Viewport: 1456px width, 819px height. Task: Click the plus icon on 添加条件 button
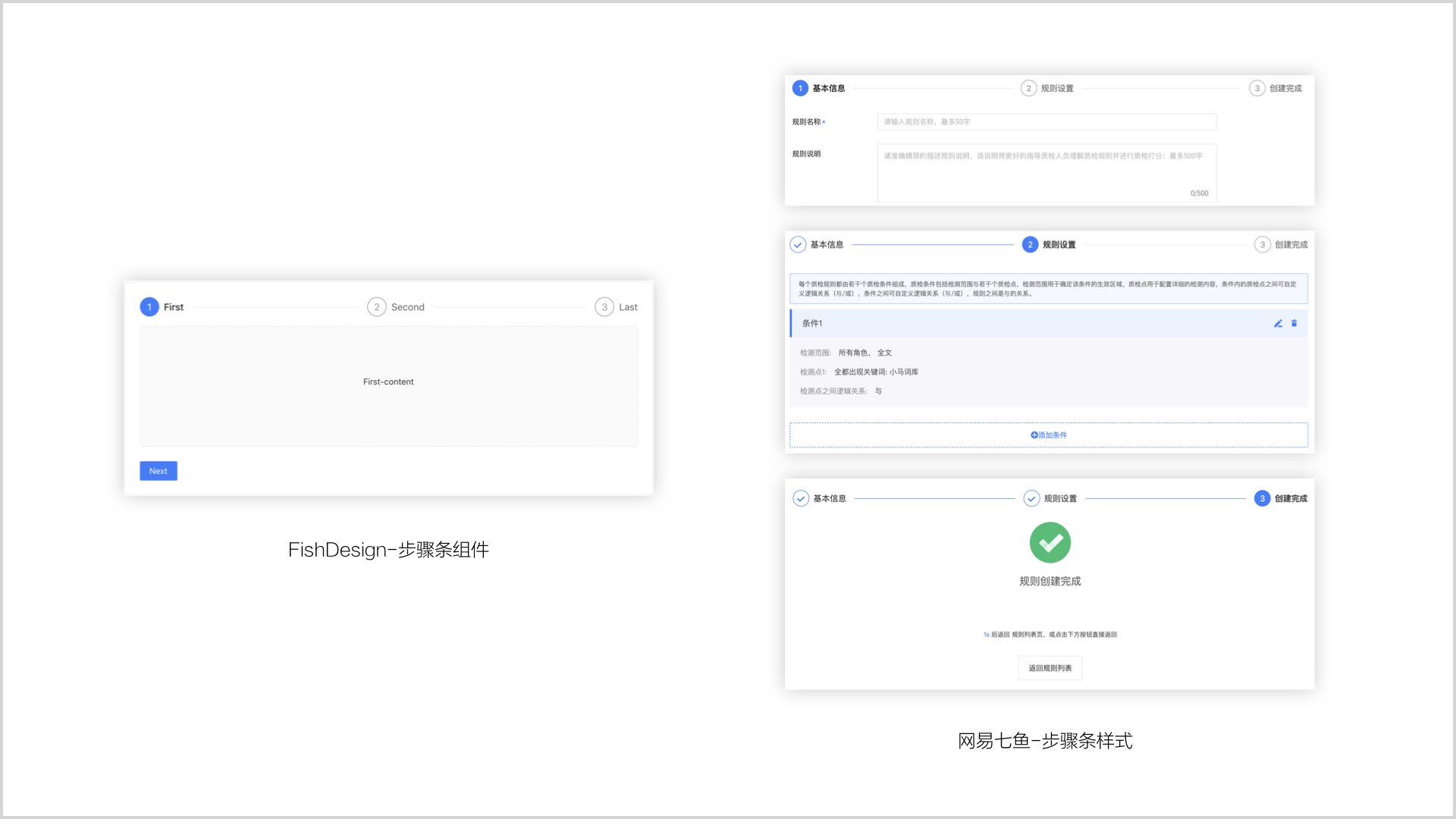(x=1034, y=435)
